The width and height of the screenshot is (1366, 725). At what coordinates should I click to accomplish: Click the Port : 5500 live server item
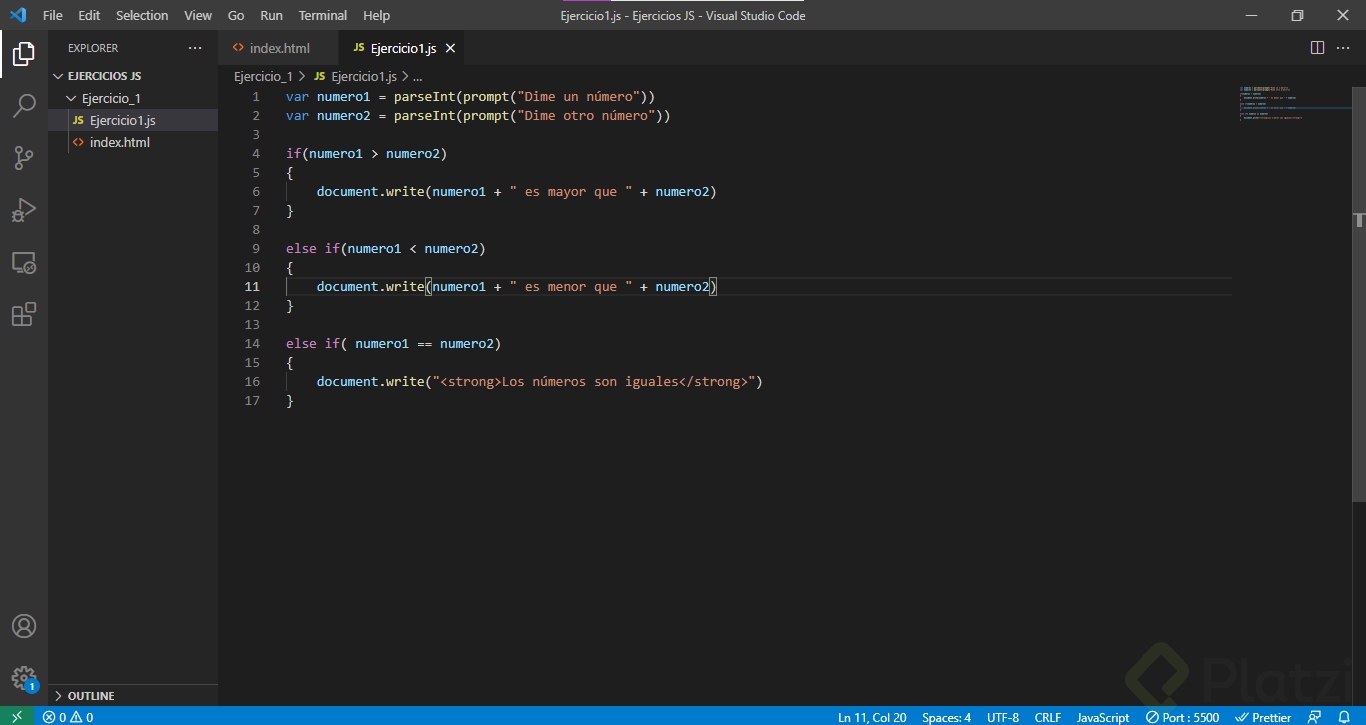[1182, 717]
